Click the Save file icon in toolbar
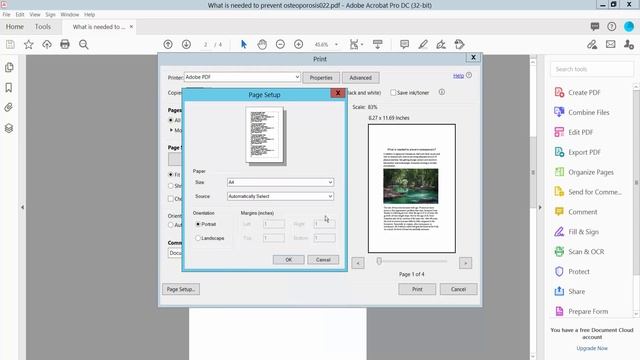Screen dimensions: 640x360 tap(10, 44)
